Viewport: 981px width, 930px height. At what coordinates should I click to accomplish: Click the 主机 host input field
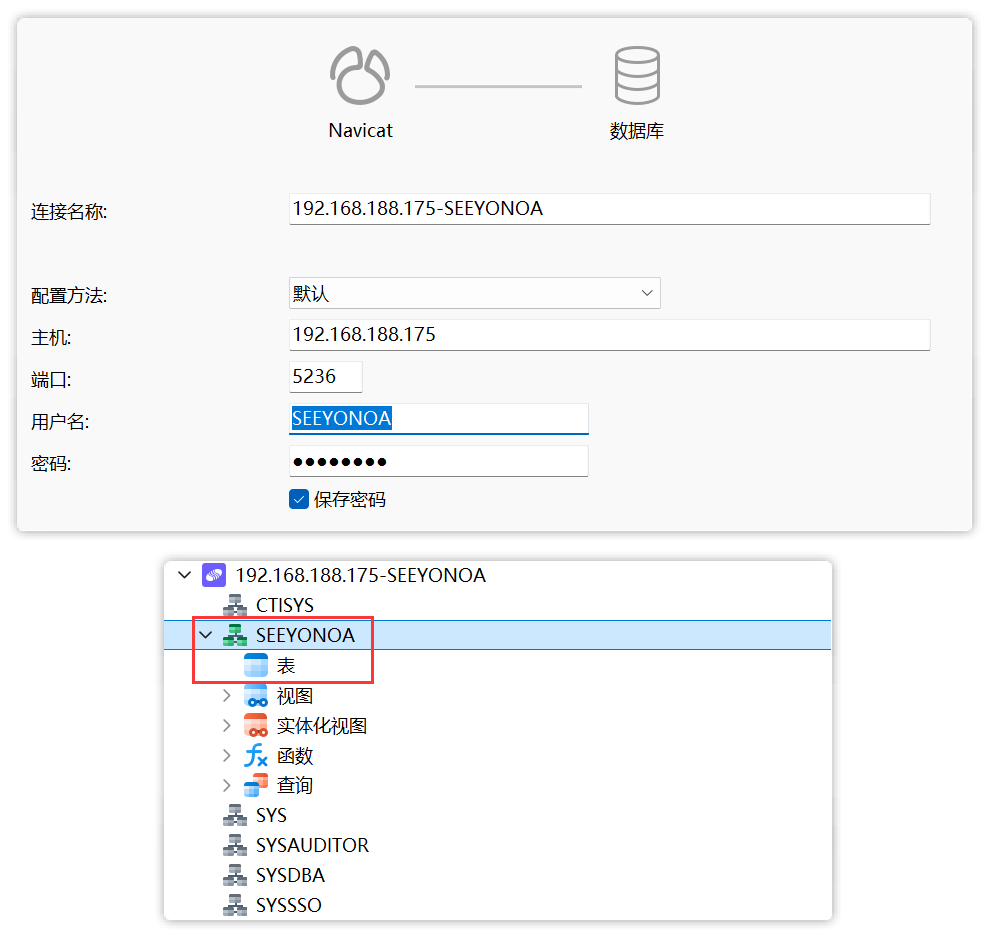(x=609, y=335)
